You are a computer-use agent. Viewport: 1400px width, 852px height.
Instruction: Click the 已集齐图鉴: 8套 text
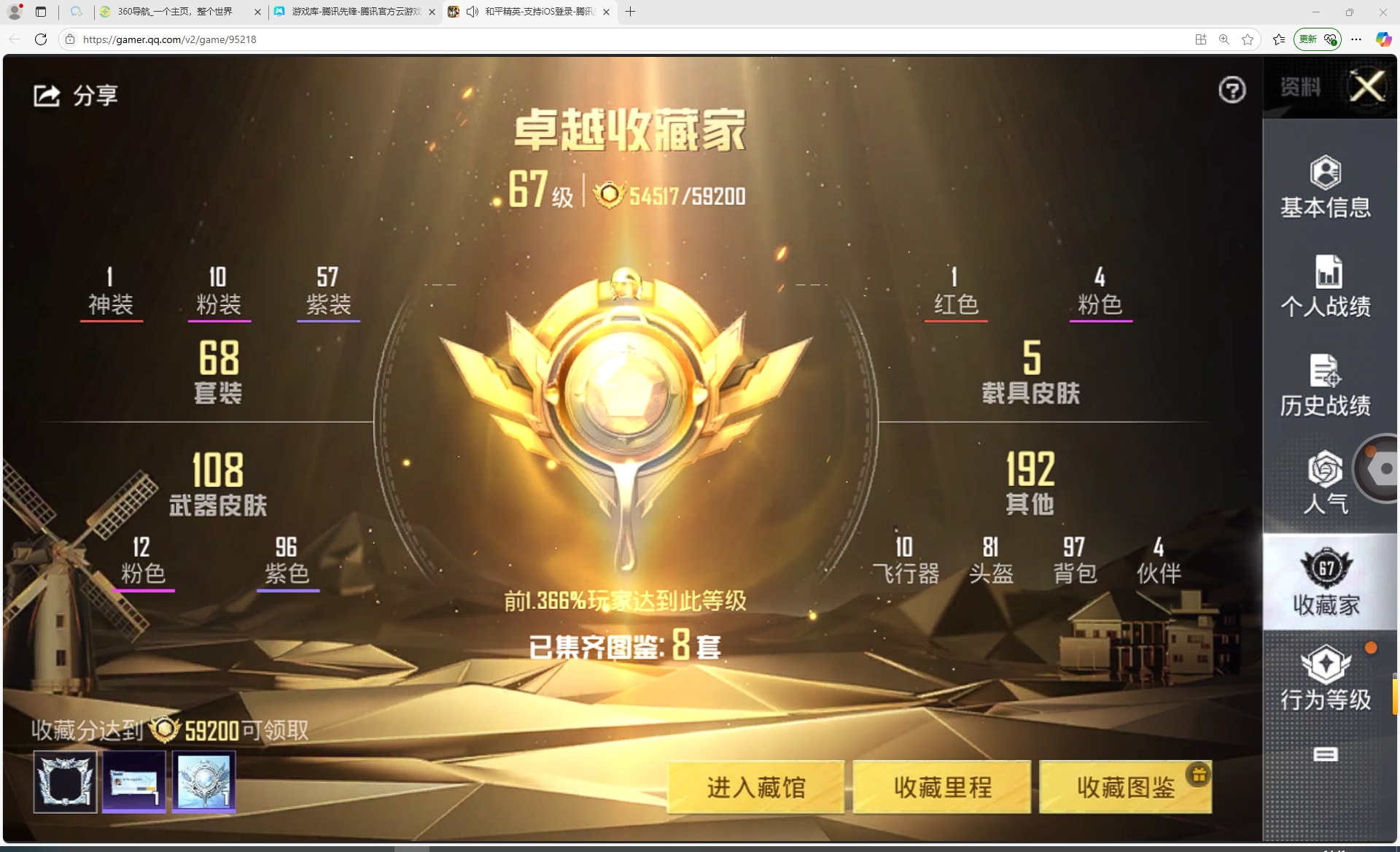pyautogui.click(x=625, y=645)
